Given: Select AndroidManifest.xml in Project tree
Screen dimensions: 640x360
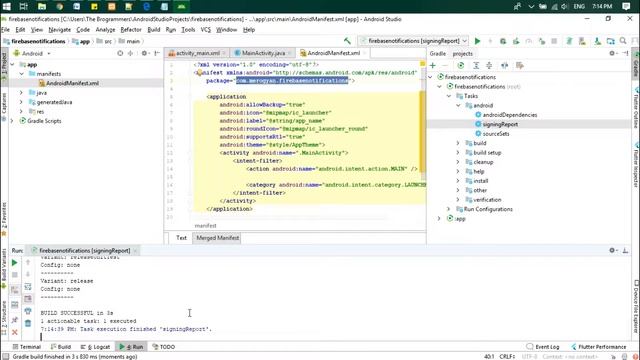Looking at the screenshot, I should point(72,83).
